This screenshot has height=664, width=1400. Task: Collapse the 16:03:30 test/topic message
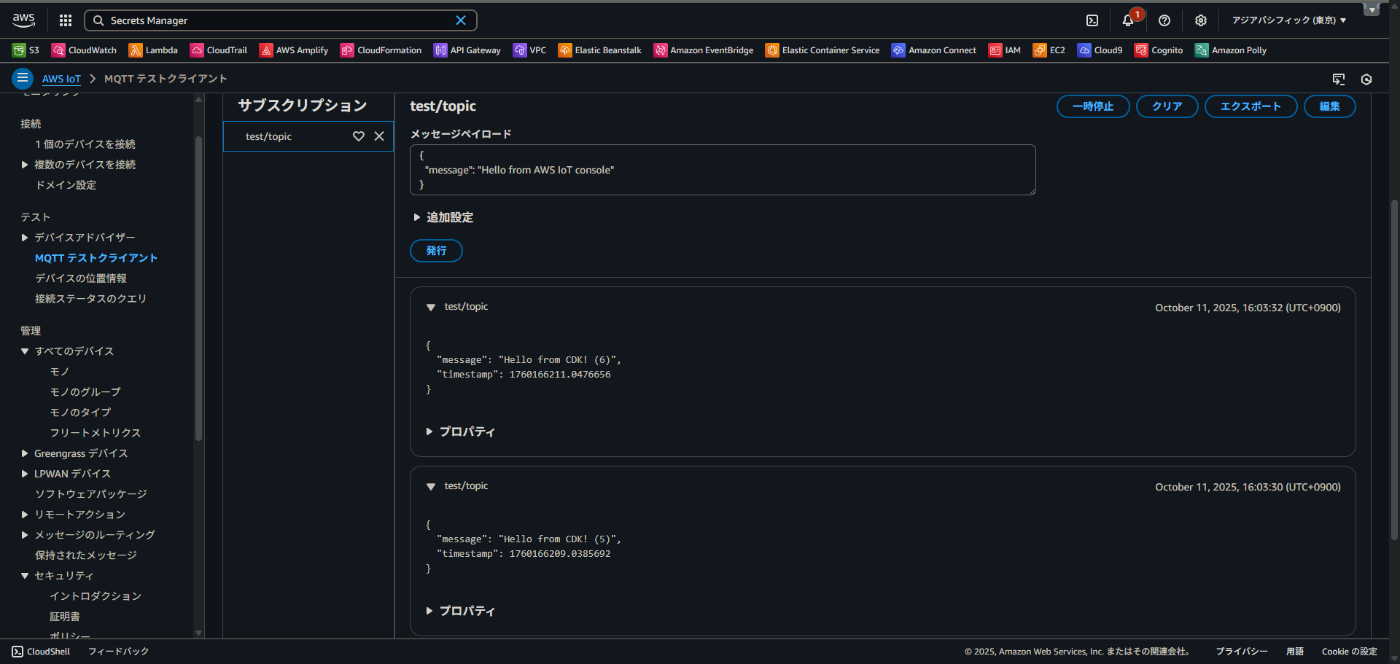[x=431, y=486]
